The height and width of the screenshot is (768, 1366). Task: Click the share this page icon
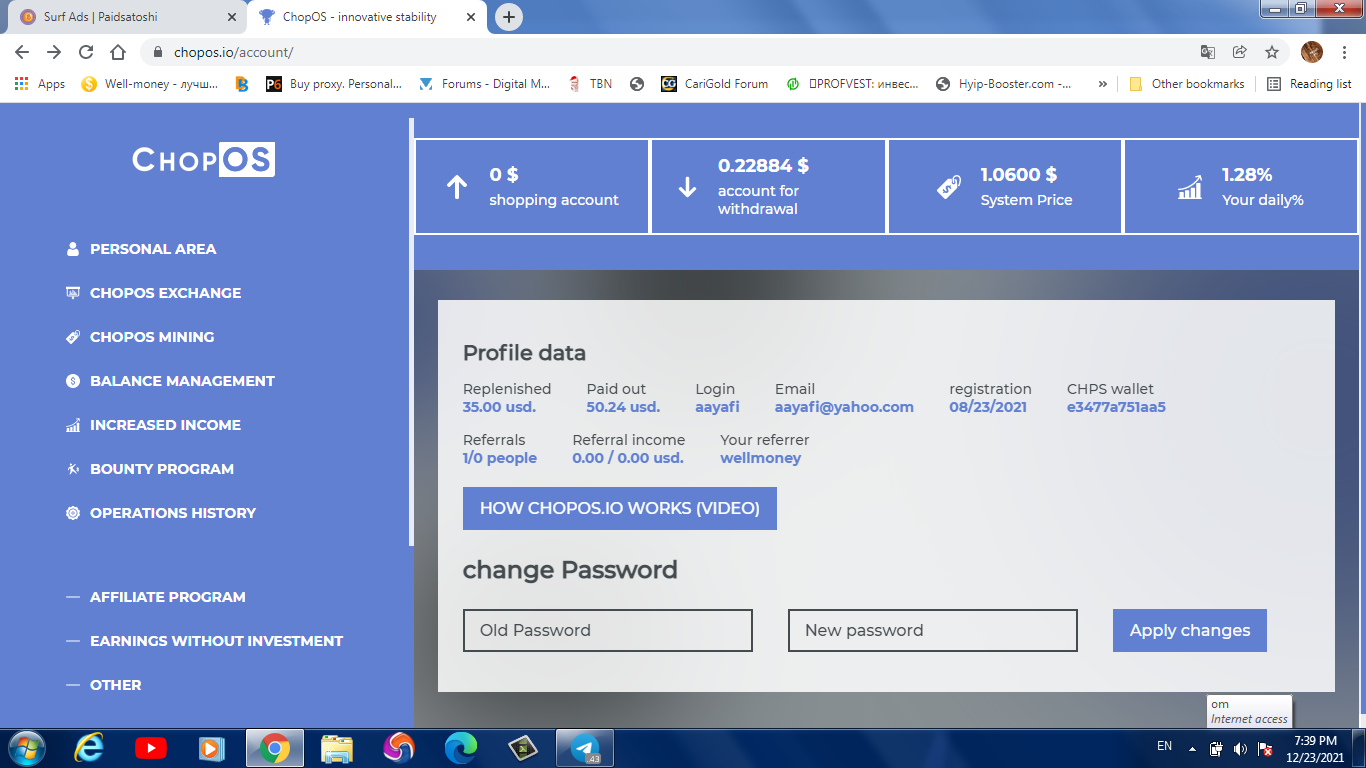click(1240, 52)
